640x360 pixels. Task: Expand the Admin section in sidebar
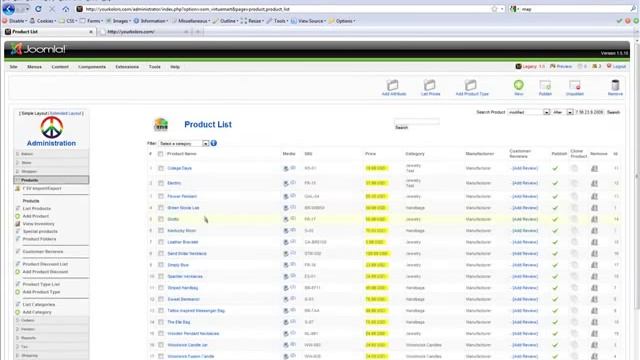(51, 154)
